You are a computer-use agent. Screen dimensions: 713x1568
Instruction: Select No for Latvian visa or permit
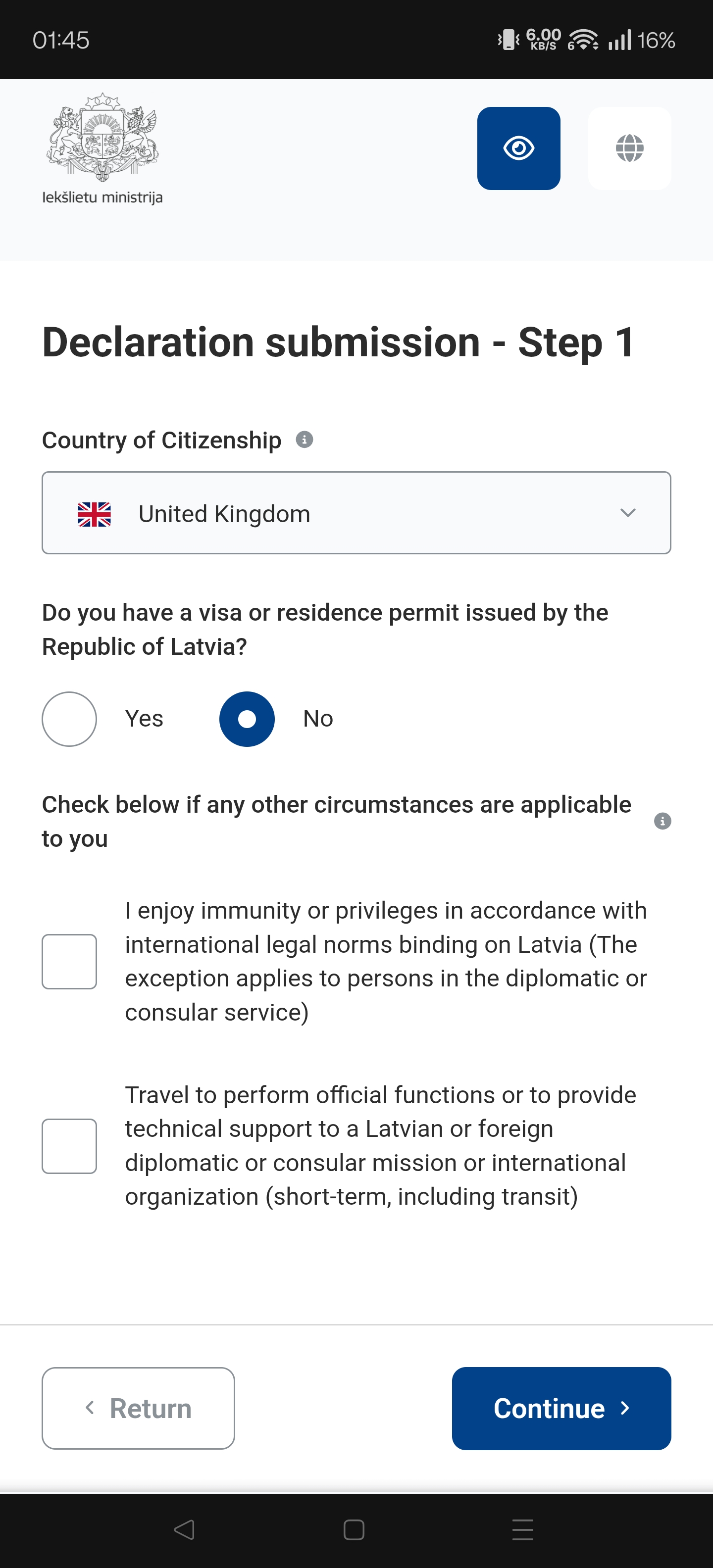point(247,719)
